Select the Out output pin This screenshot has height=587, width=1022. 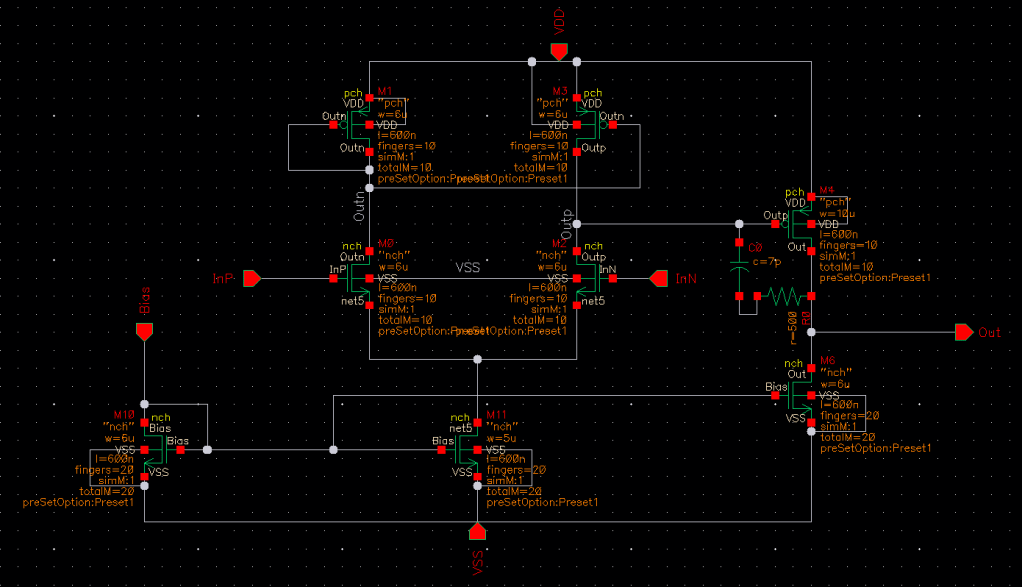coord(963,332)
